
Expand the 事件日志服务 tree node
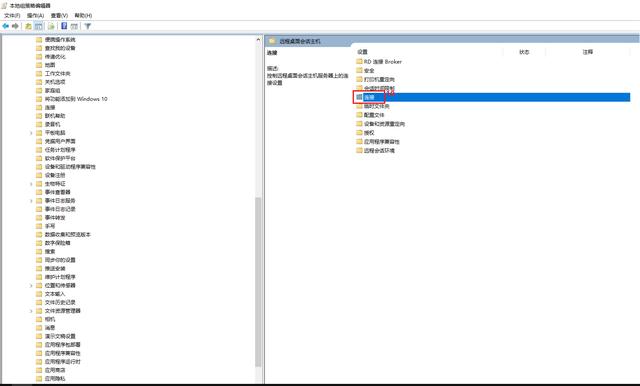click(x=31, y=201)
